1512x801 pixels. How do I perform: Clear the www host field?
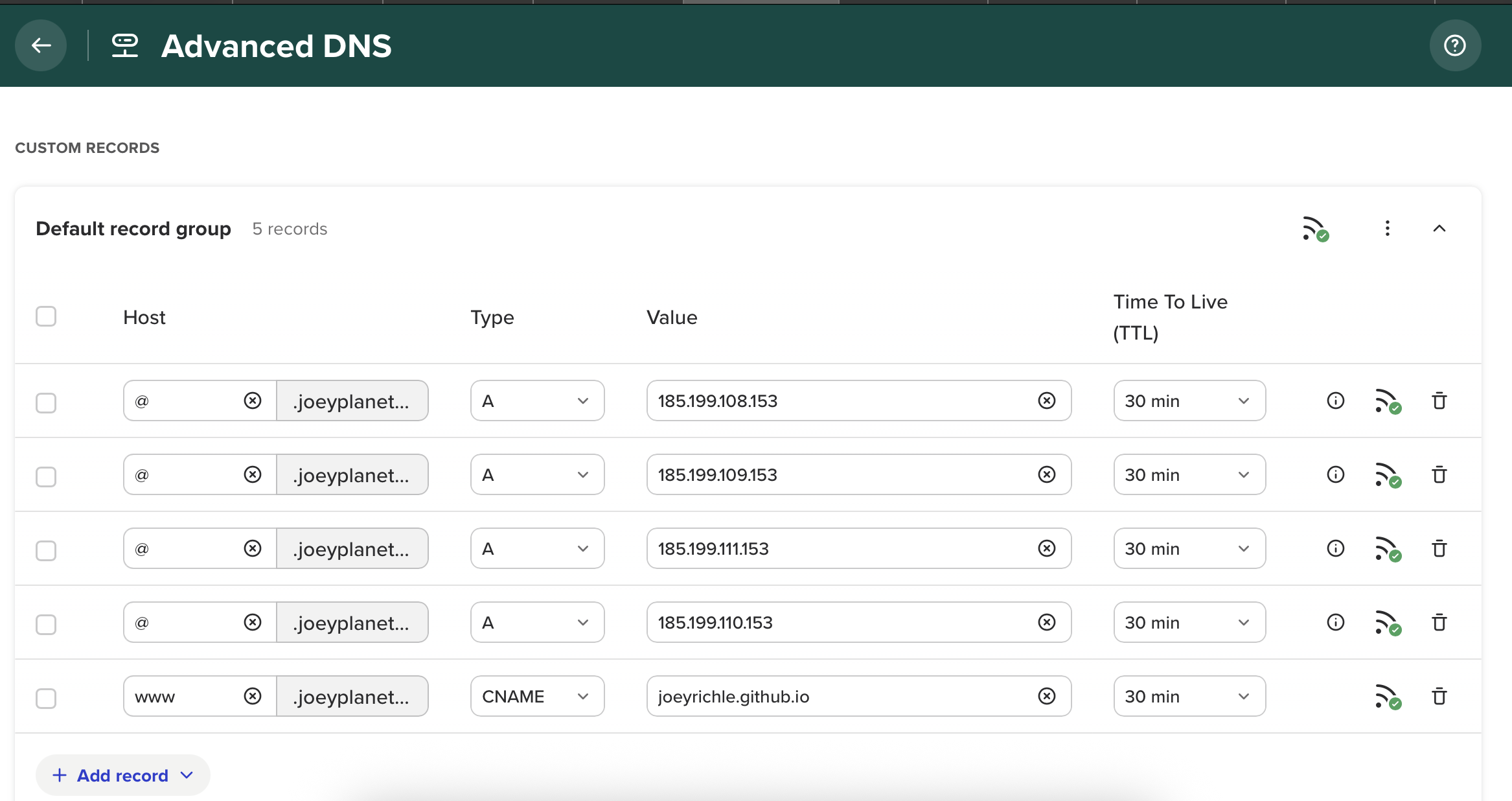click(253, 697)
